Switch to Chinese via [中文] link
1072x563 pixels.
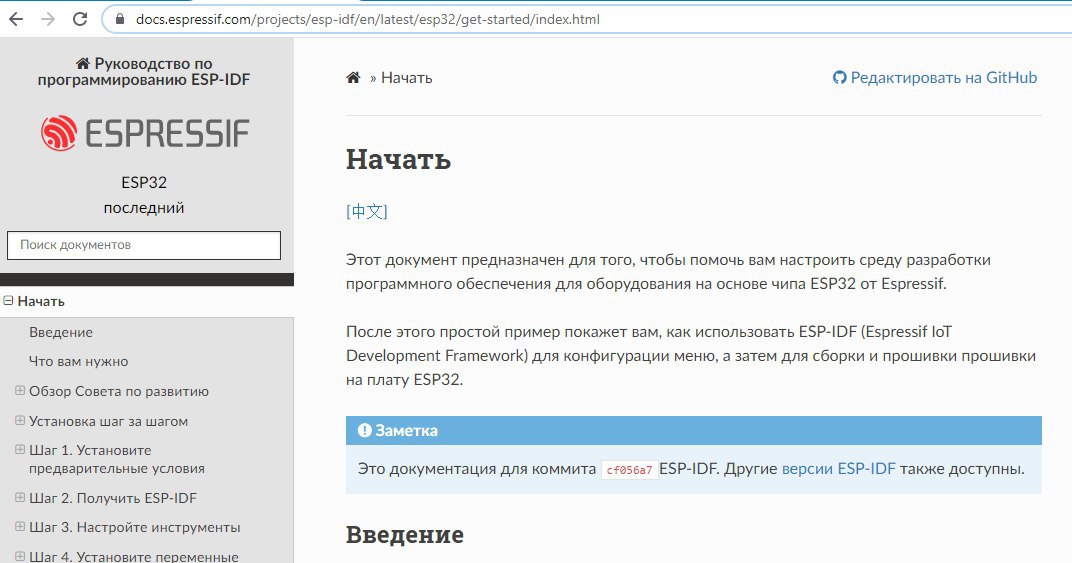367,211
